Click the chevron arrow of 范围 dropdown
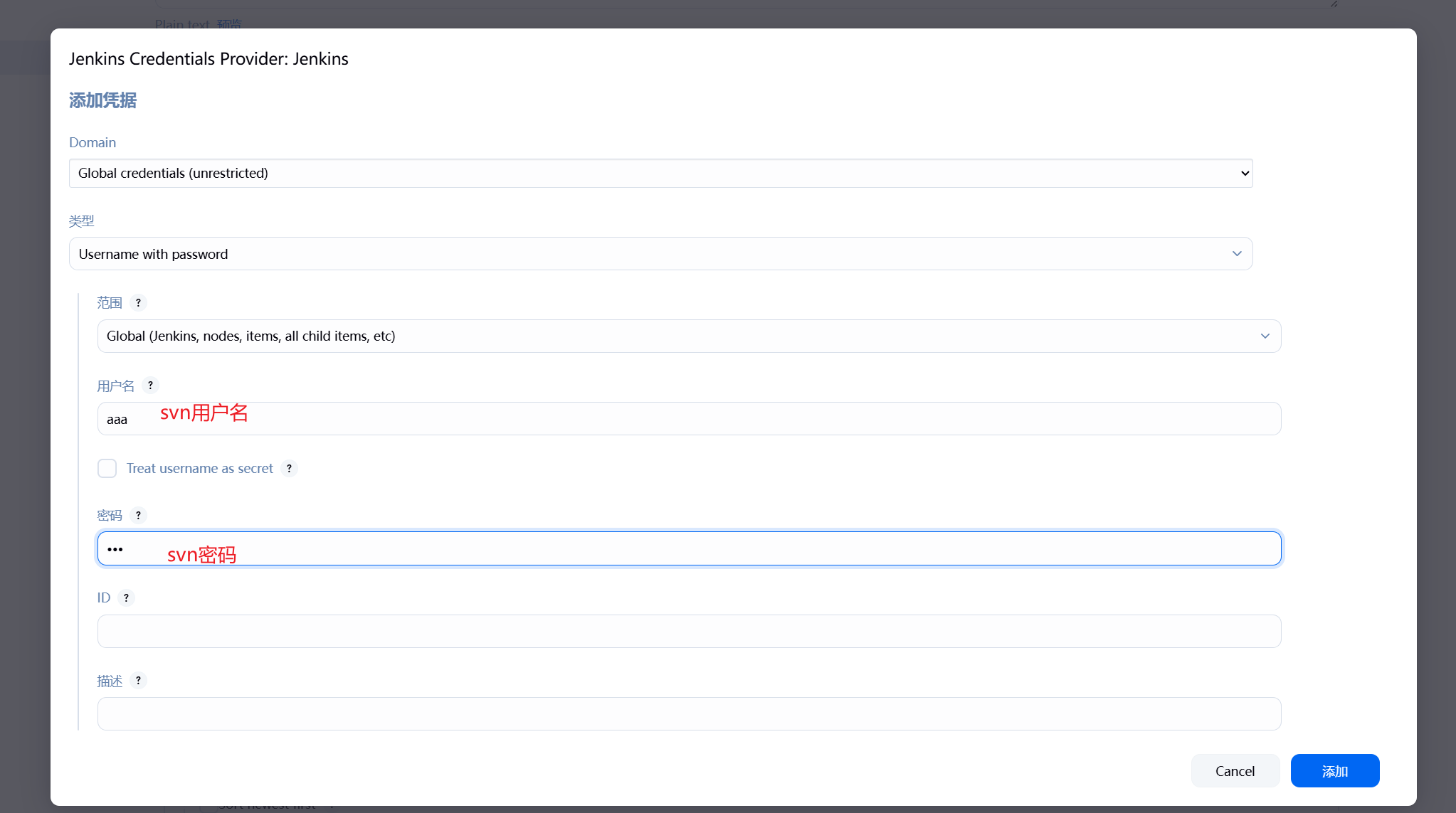This screenshot has width=1456, height=813. click(1265, 336)
